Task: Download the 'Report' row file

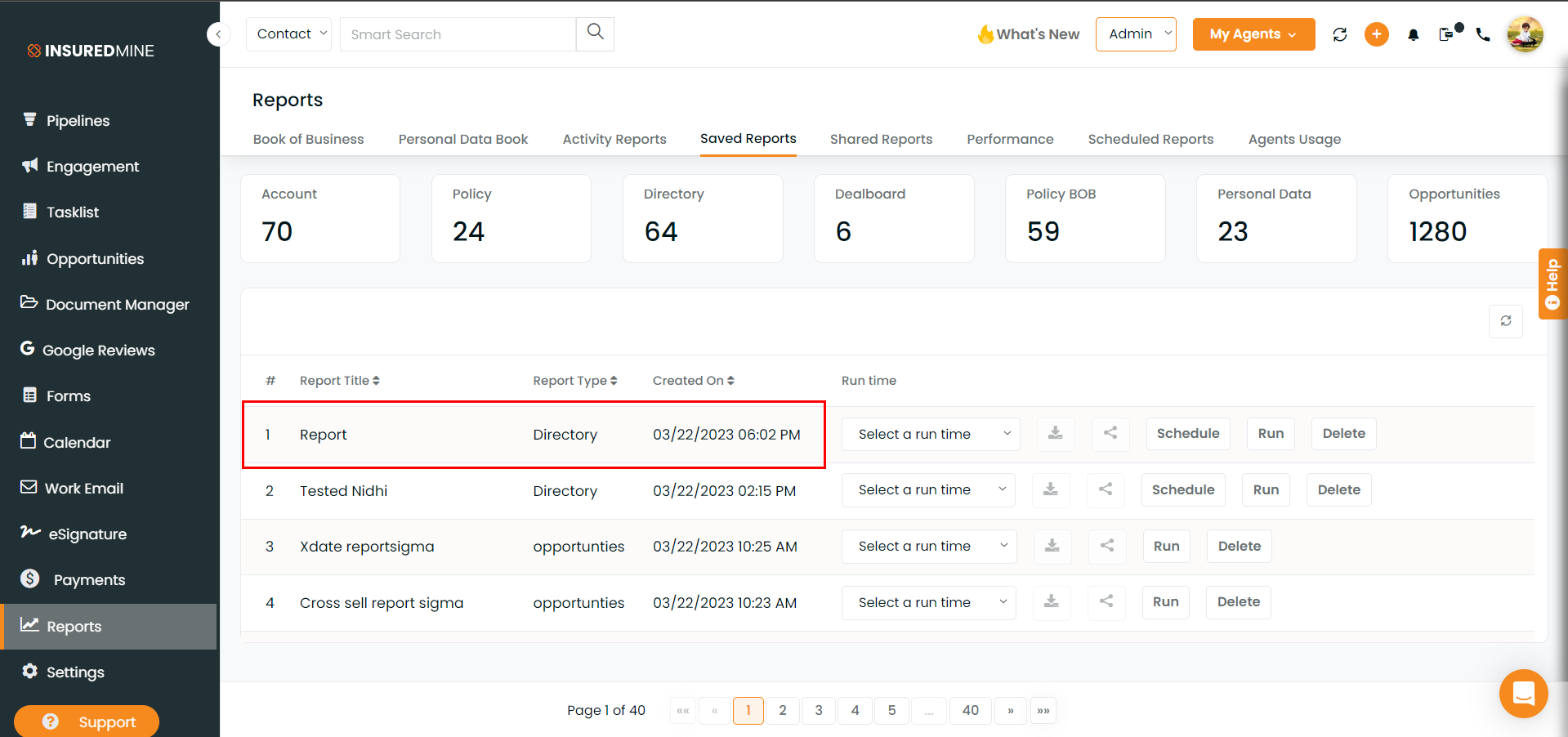Action: 1056,434
